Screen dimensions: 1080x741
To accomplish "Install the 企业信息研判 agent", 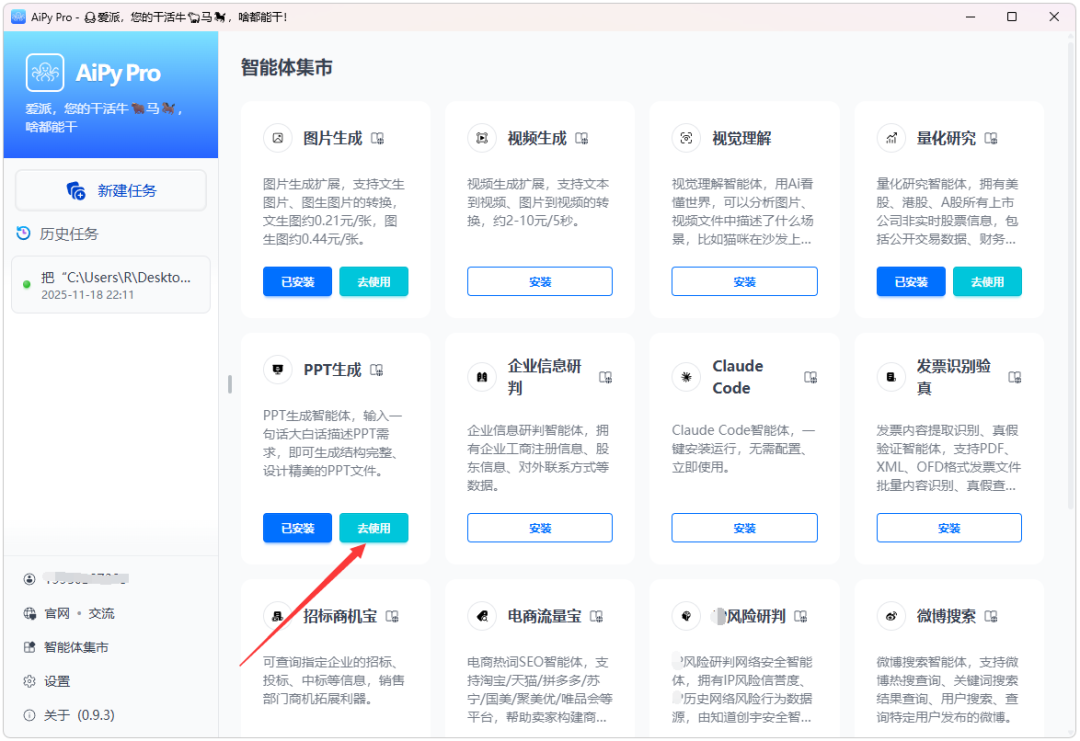I will pos(540,528).
